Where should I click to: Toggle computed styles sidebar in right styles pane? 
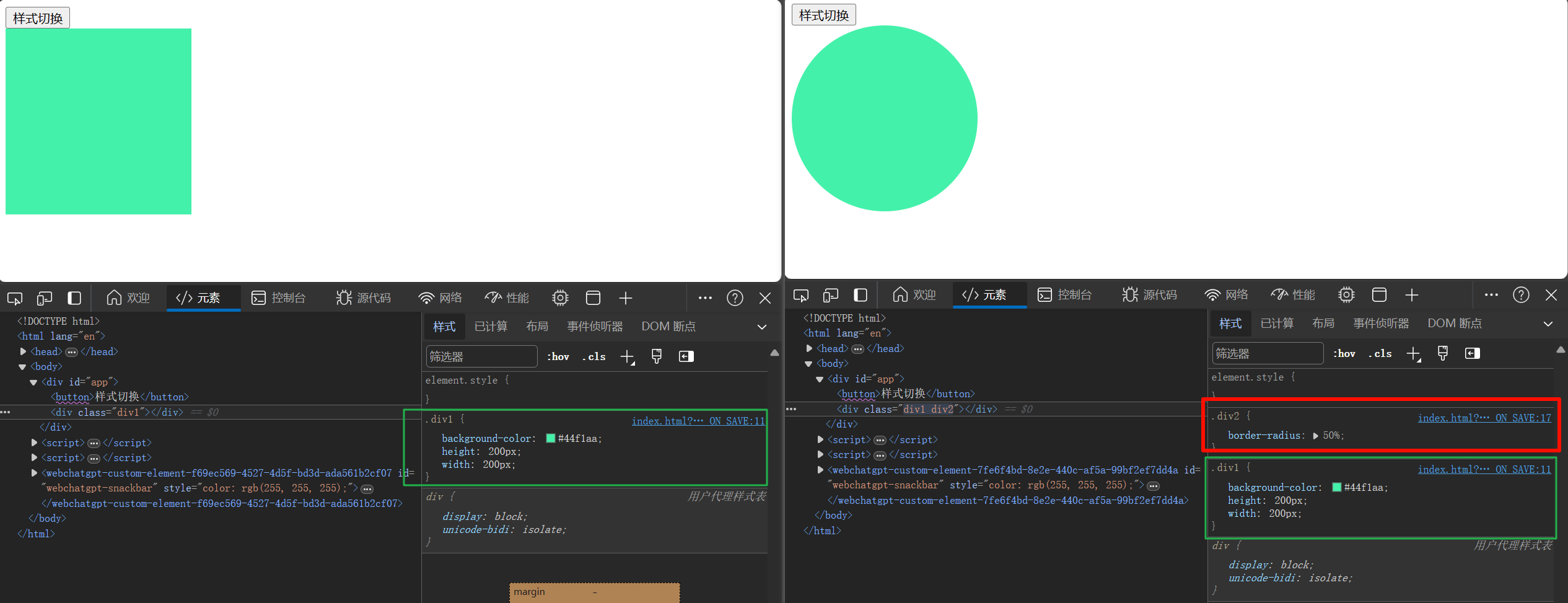click(x=1473, y=353)
